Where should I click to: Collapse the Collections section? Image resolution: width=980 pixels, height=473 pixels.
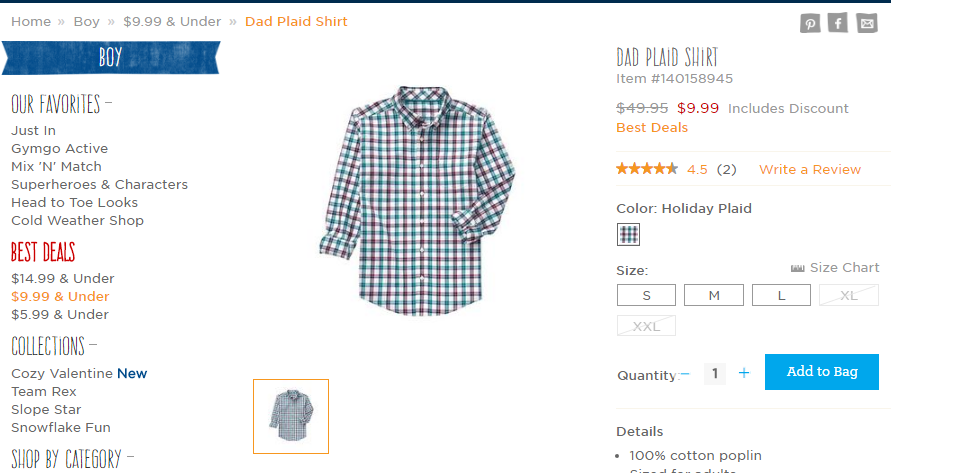93,347
